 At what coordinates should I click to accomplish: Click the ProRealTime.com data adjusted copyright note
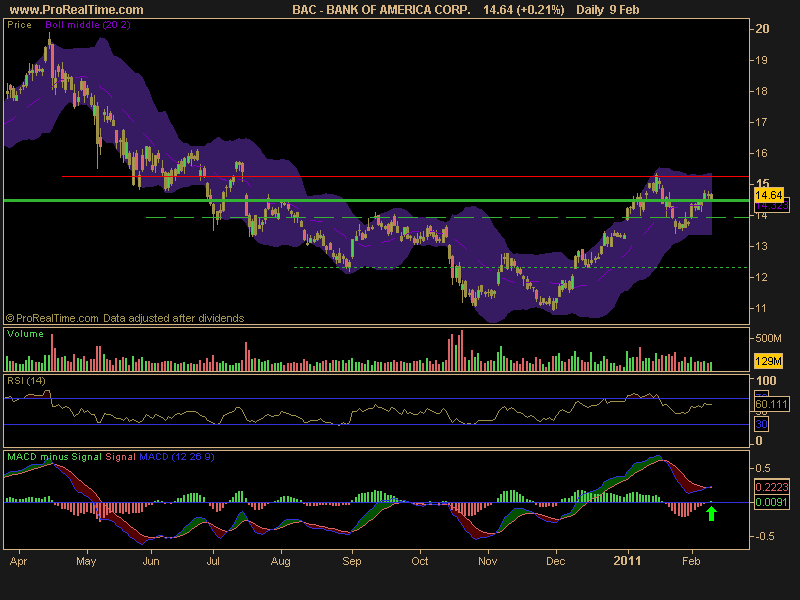tap(125, 318)
